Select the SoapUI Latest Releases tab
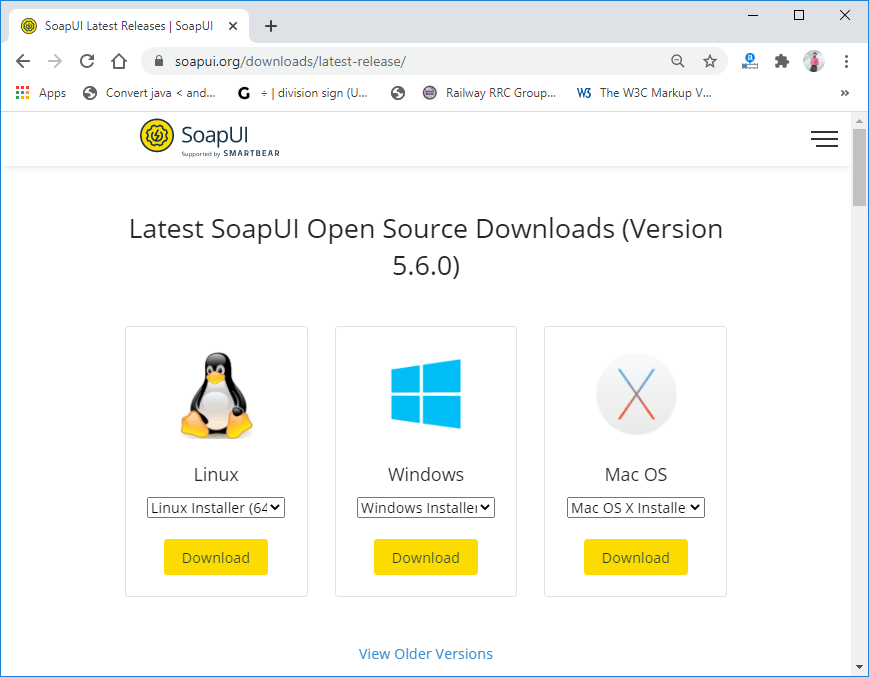 click(x=129, y=26)
